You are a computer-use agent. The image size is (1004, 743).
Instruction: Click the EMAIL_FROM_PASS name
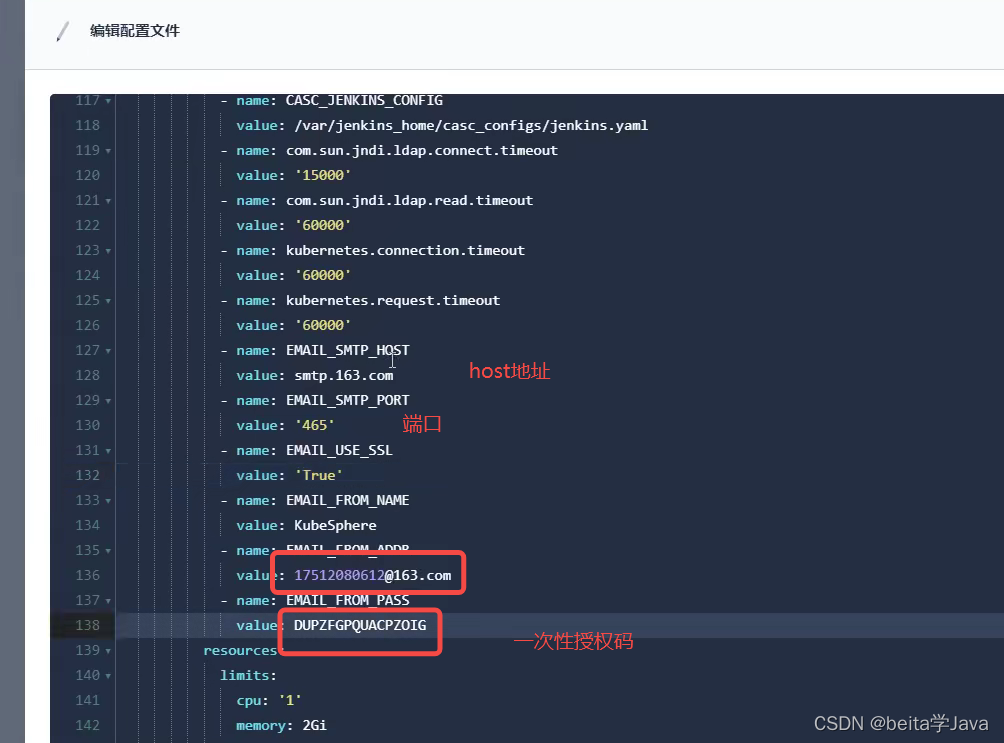click(348, 600)
